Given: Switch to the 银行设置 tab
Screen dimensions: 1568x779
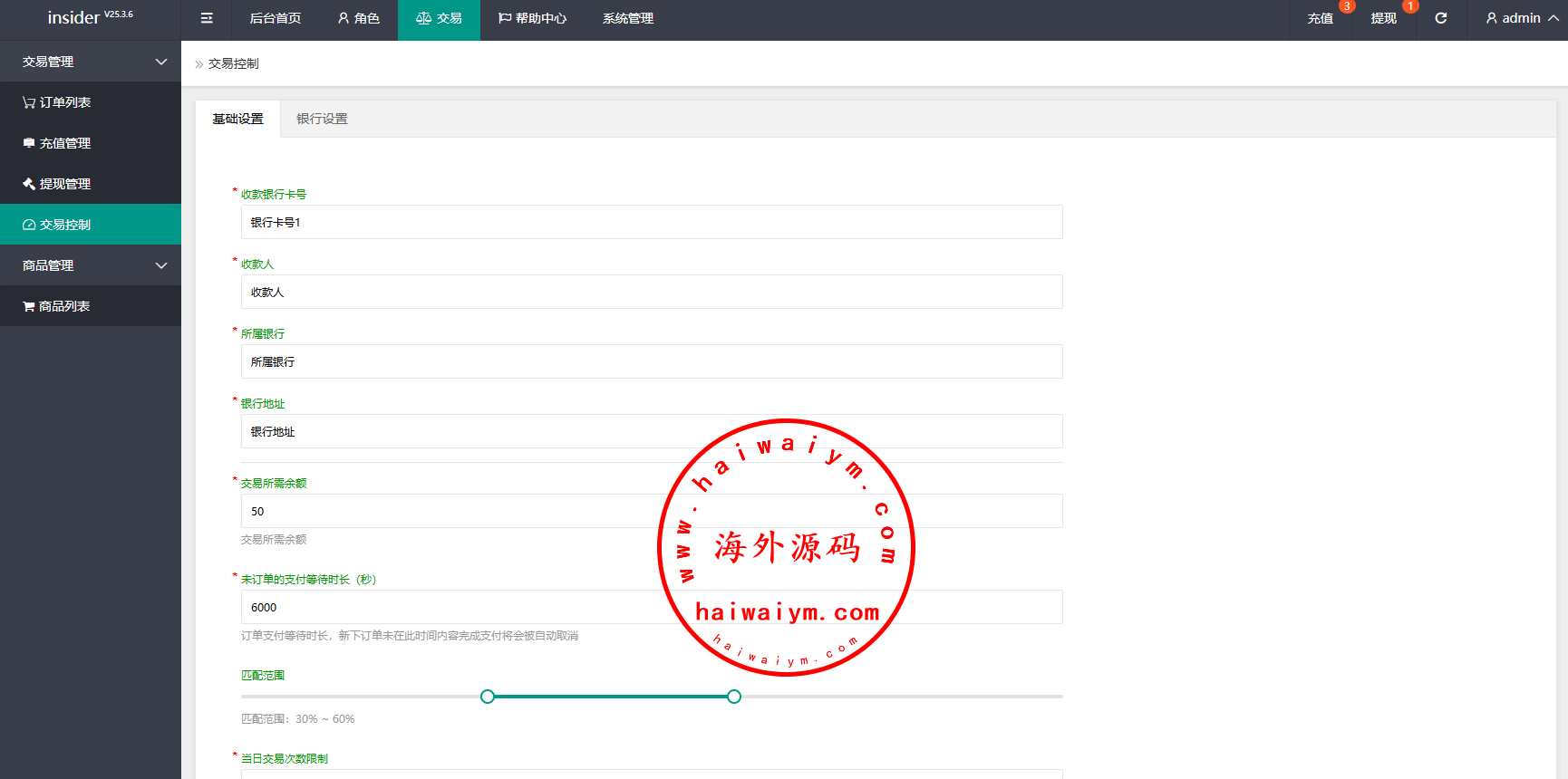Looking at the screenshot, I should [322, 119].
